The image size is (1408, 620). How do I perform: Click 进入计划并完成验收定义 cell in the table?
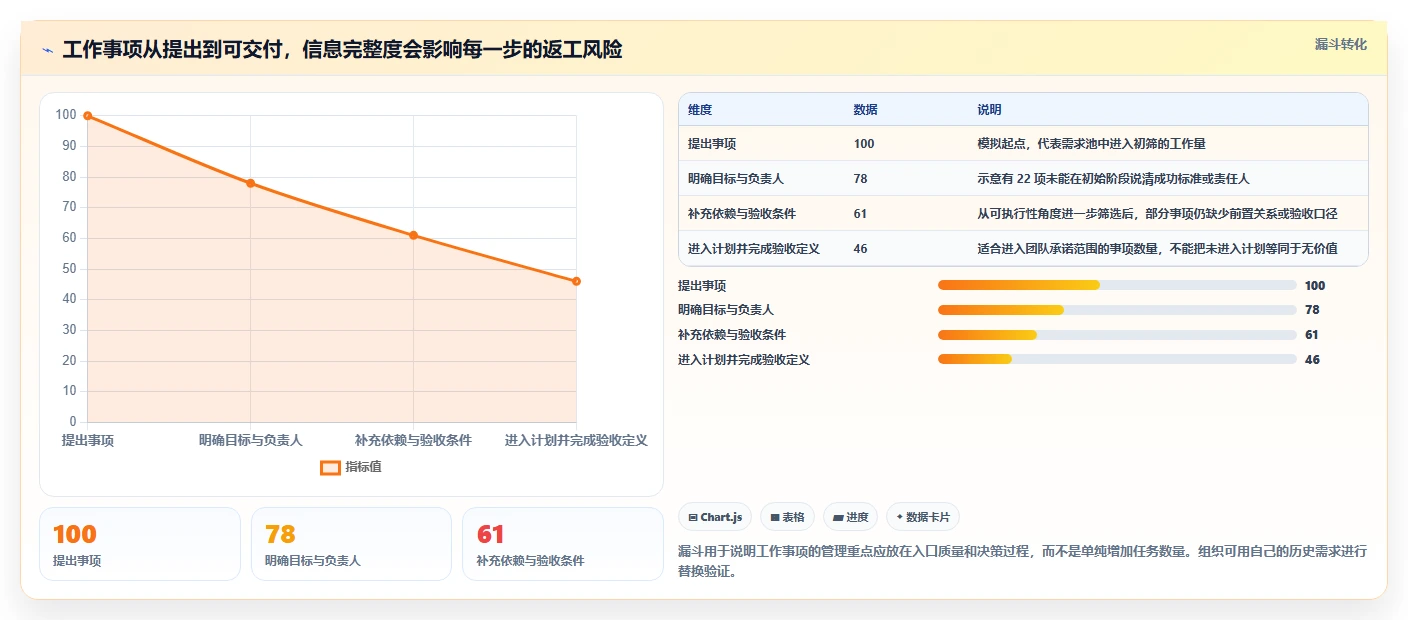(x=754, y=249)
